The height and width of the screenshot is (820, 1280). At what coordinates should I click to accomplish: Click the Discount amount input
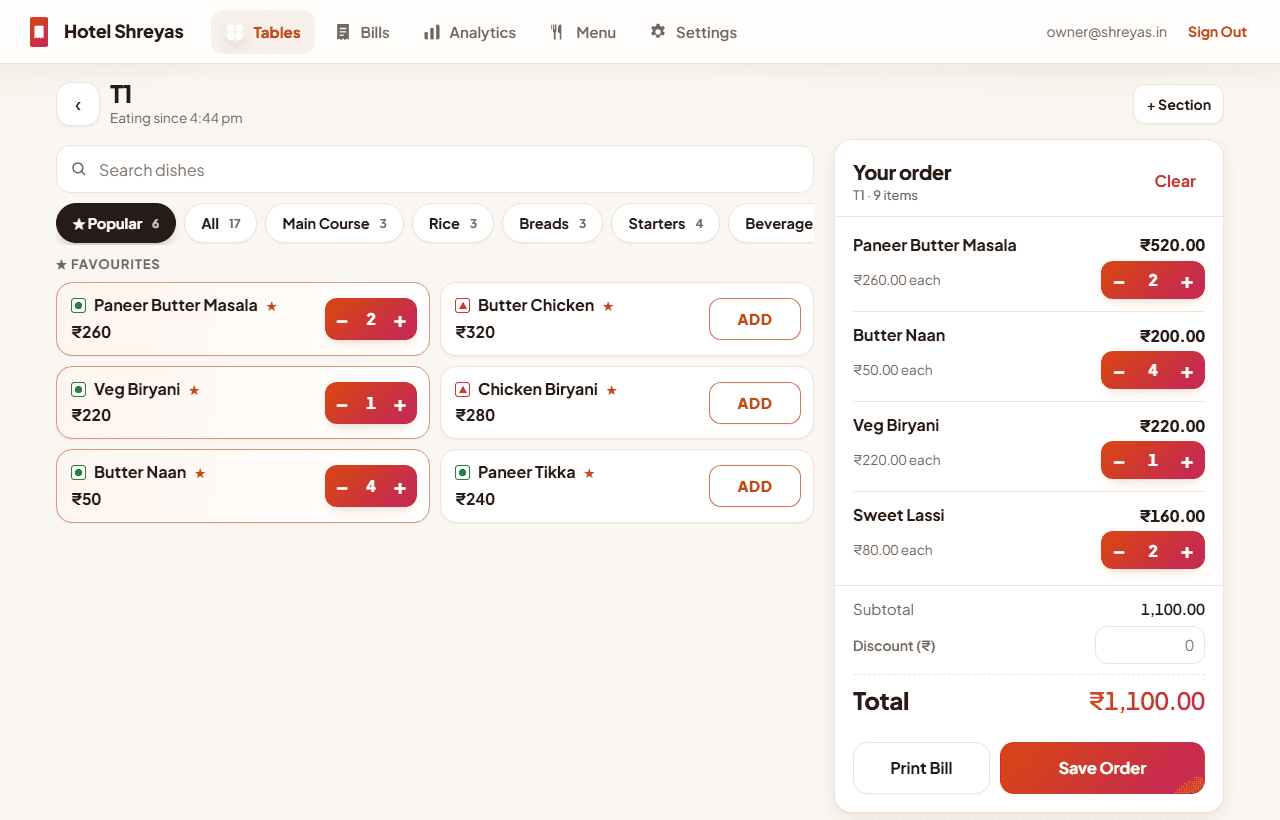click(1150, 645)
